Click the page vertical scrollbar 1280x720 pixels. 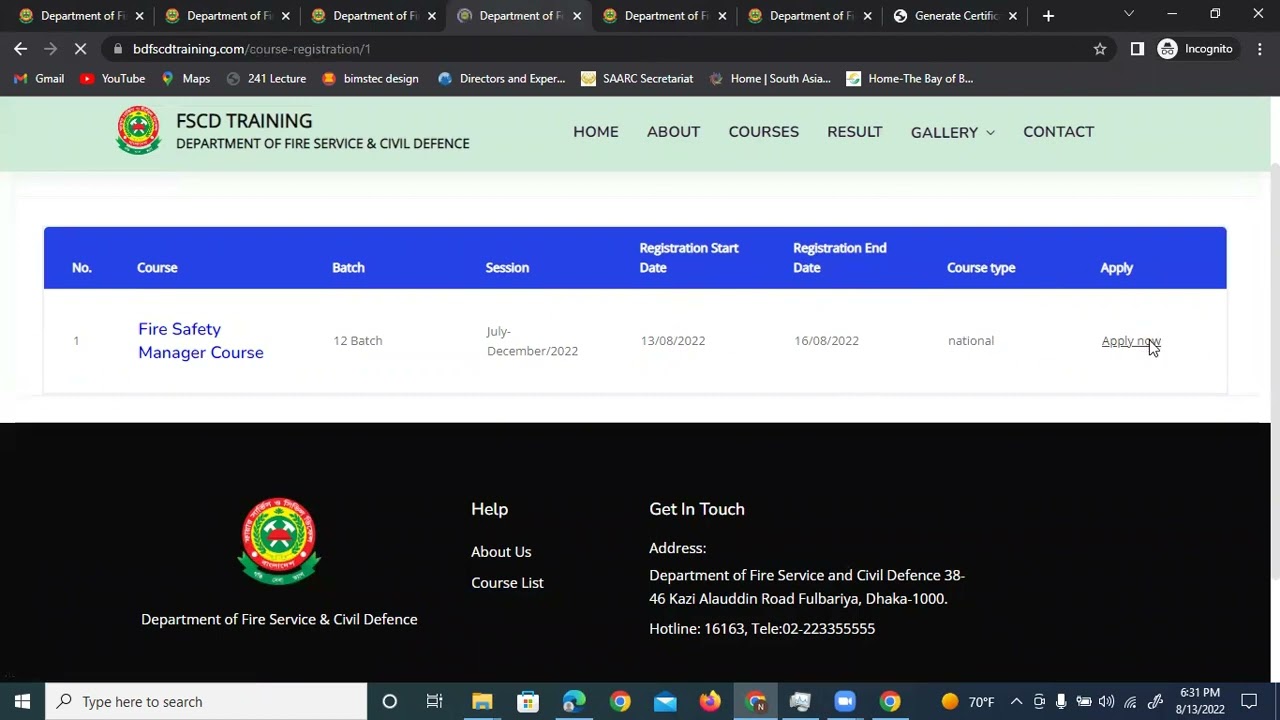(x=1275, y=370)
